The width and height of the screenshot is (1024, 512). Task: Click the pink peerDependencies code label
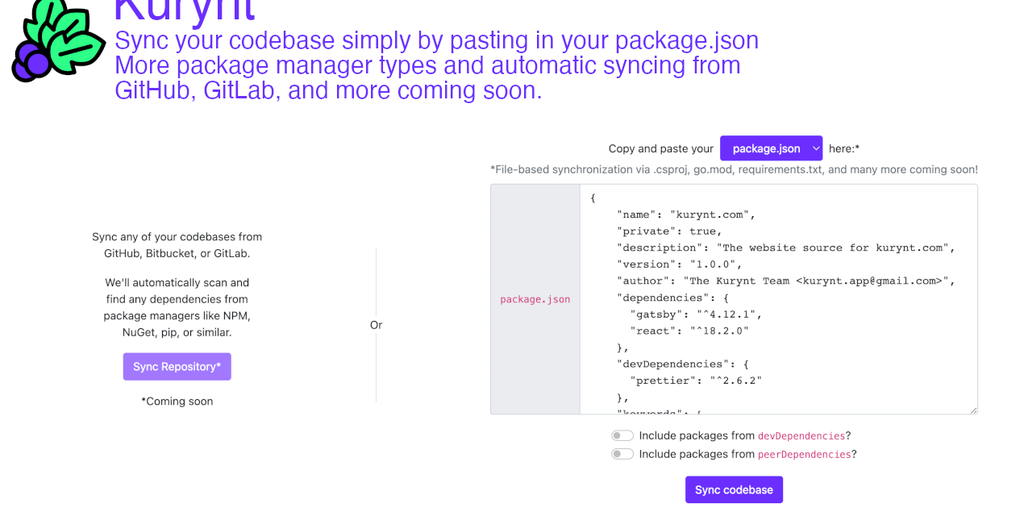(804, 454)
